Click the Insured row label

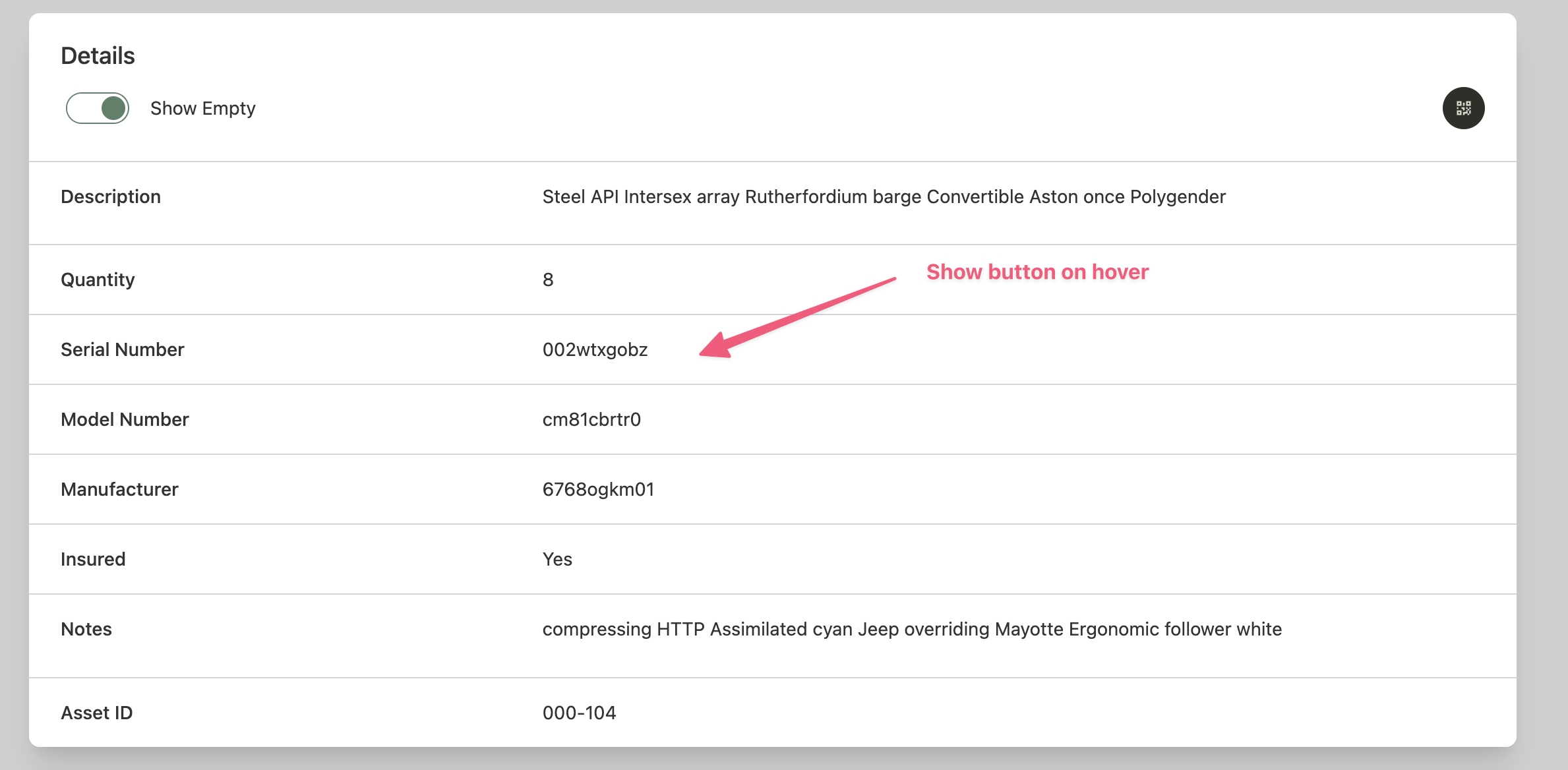click(93, 559)
